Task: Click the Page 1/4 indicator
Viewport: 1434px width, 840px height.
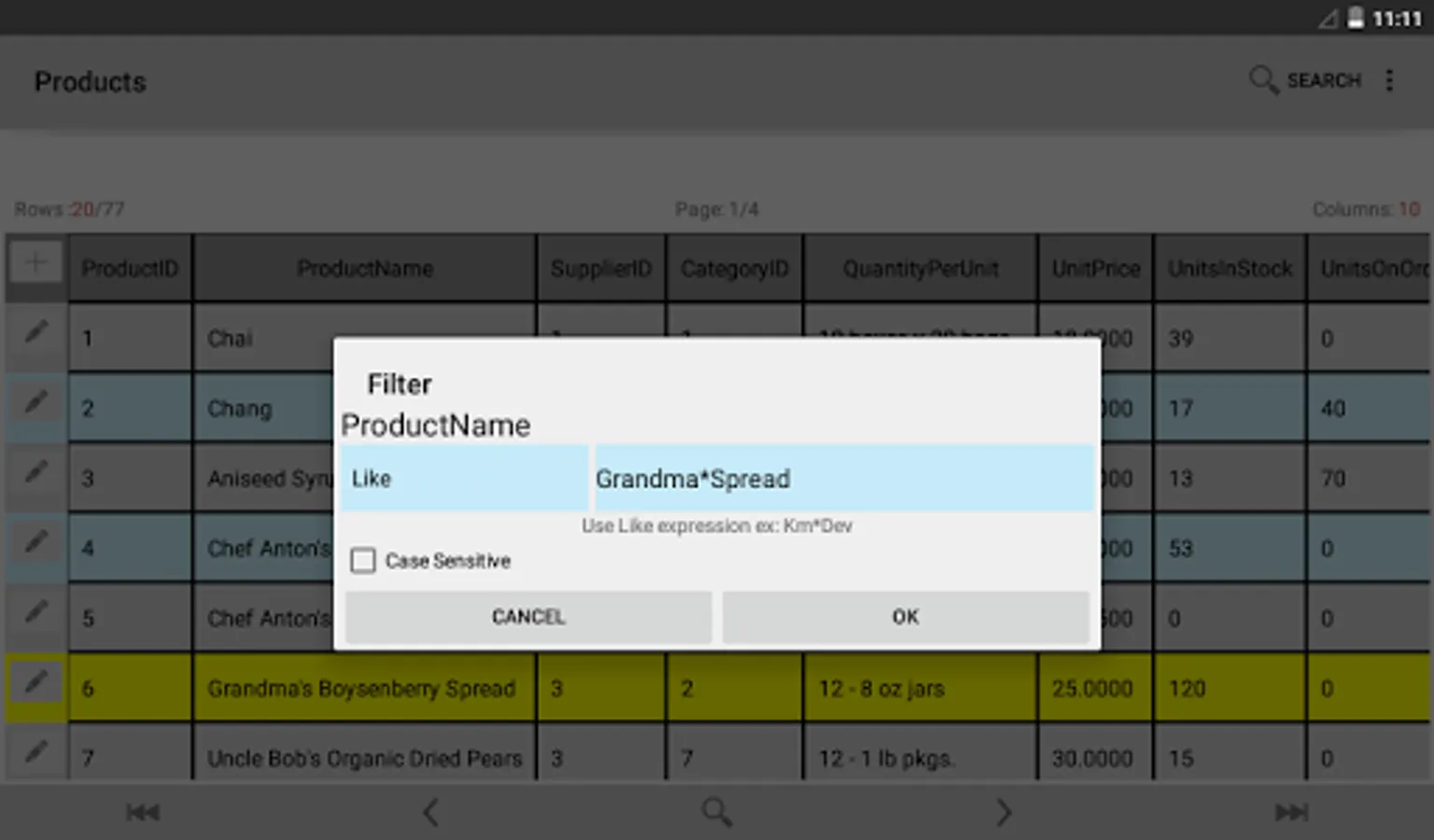Action: [x=717, y=209]
